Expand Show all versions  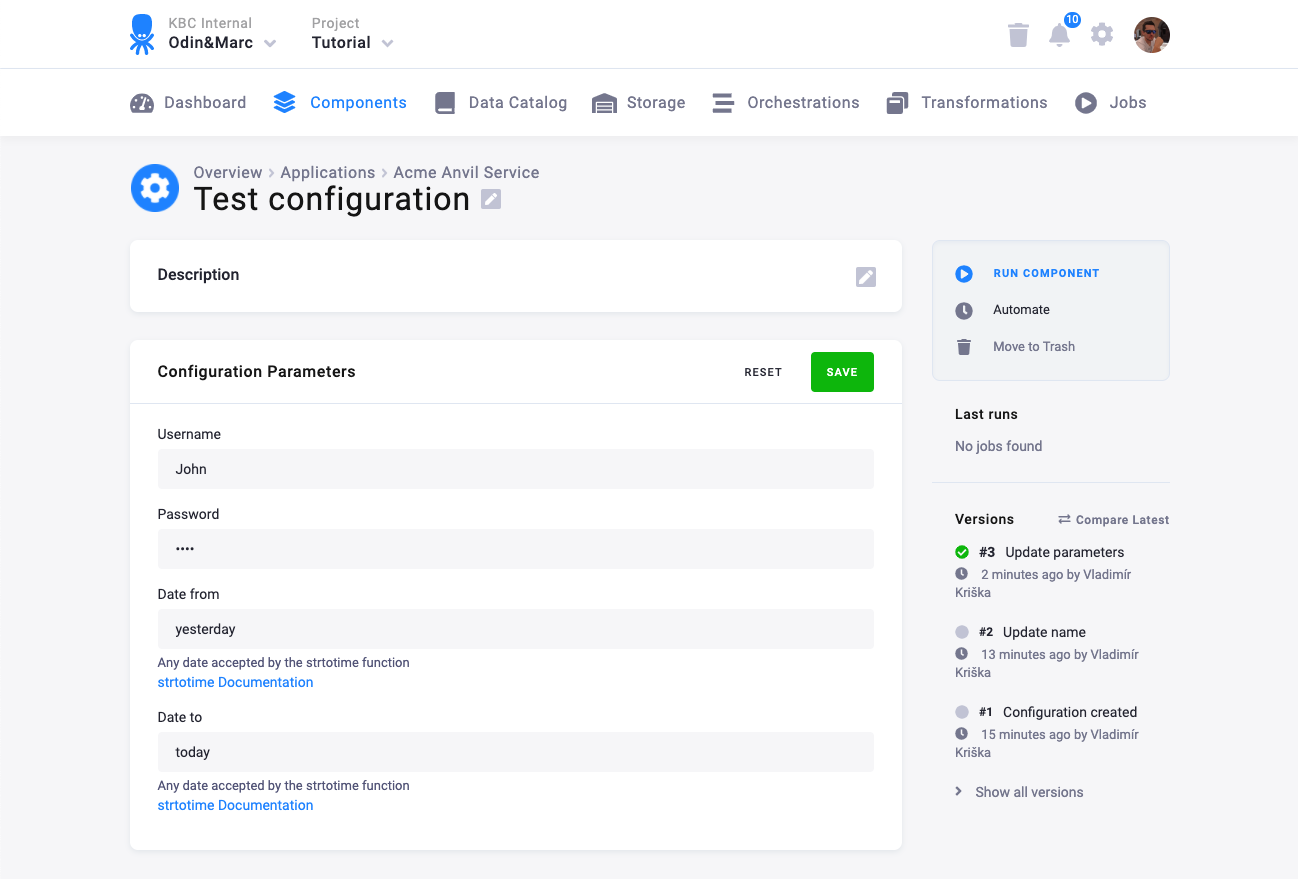pyautogui.click(x=1019, y=792)
